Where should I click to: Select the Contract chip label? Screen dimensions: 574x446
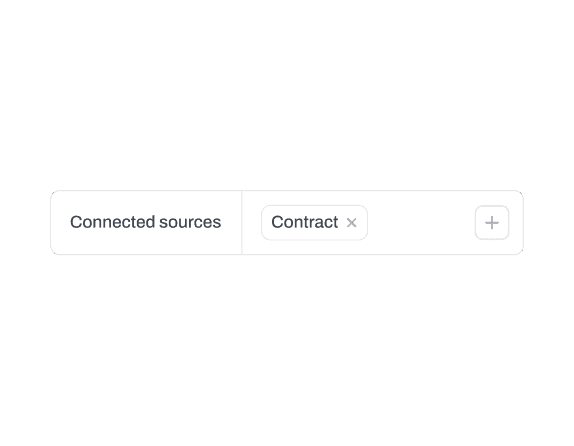305,222
